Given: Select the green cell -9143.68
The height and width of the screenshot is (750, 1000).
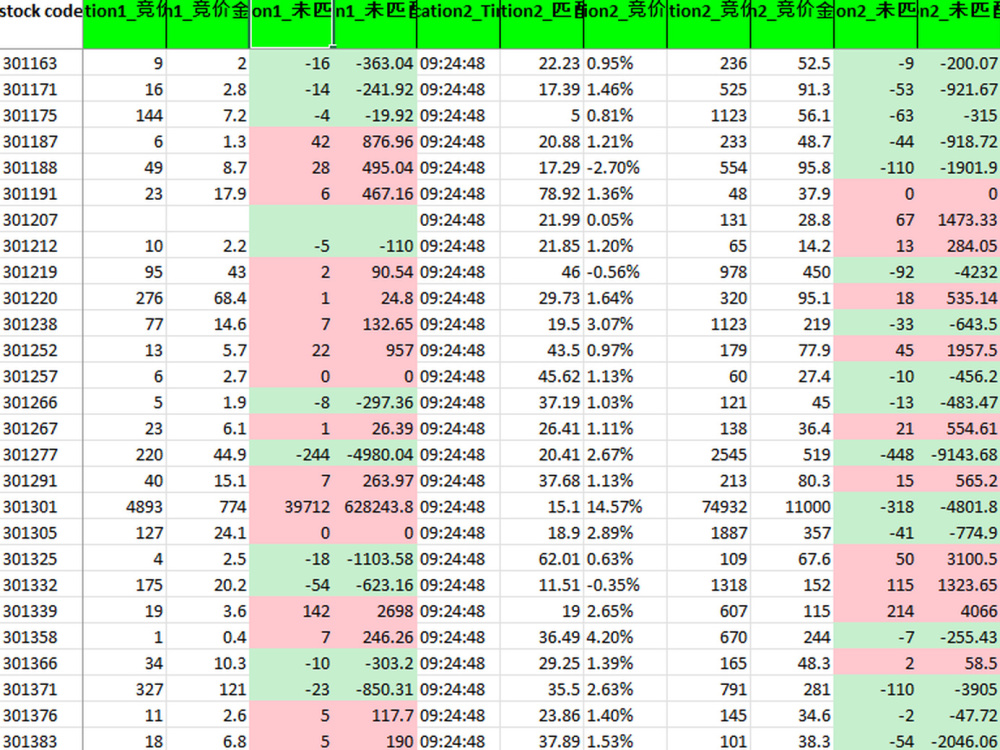Looking at the screenshot, I should pos(959,455).
